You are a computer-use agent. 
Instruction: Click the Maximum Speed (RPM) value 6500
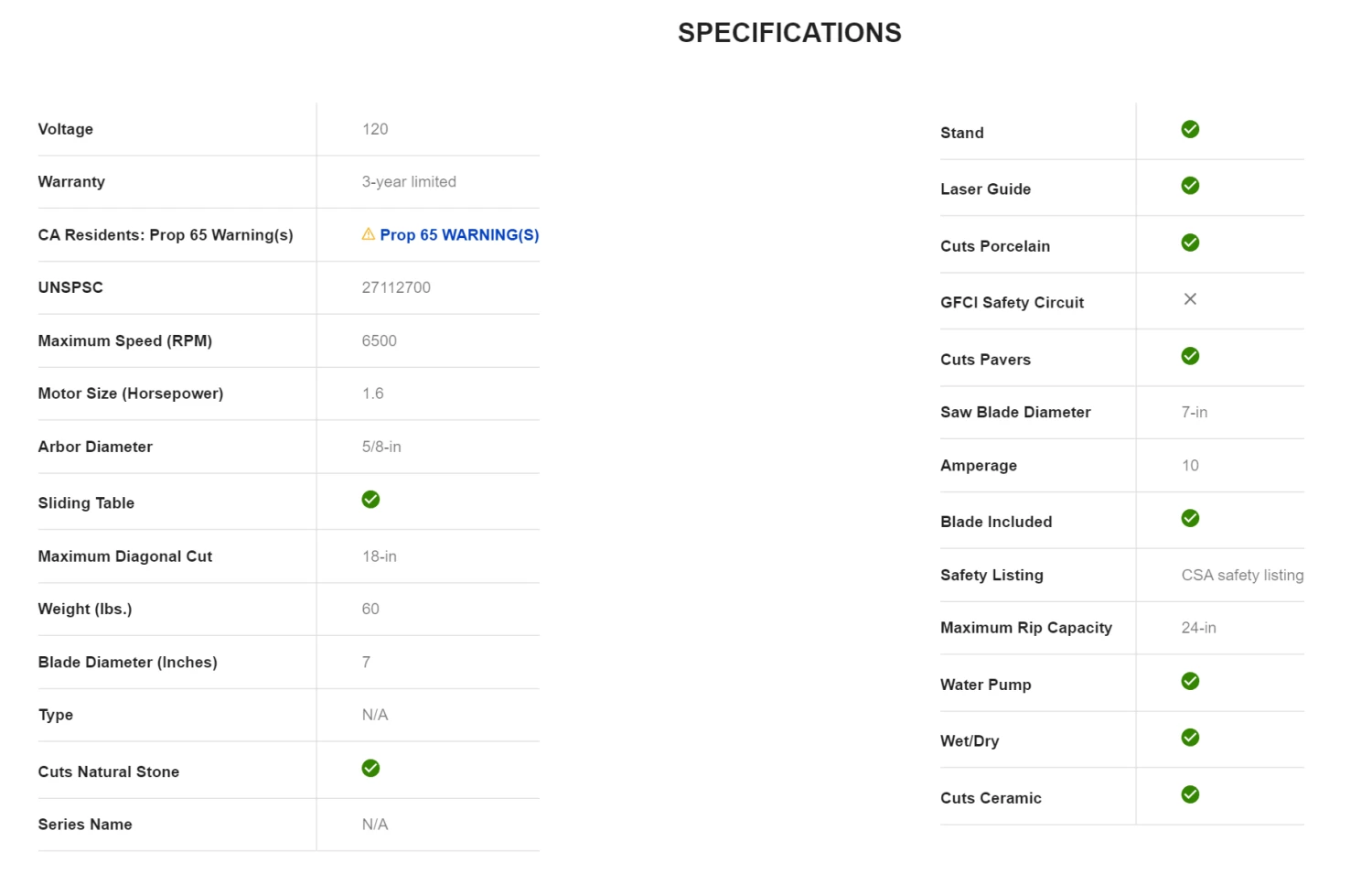pyautogui.click(x=379, y=341)
